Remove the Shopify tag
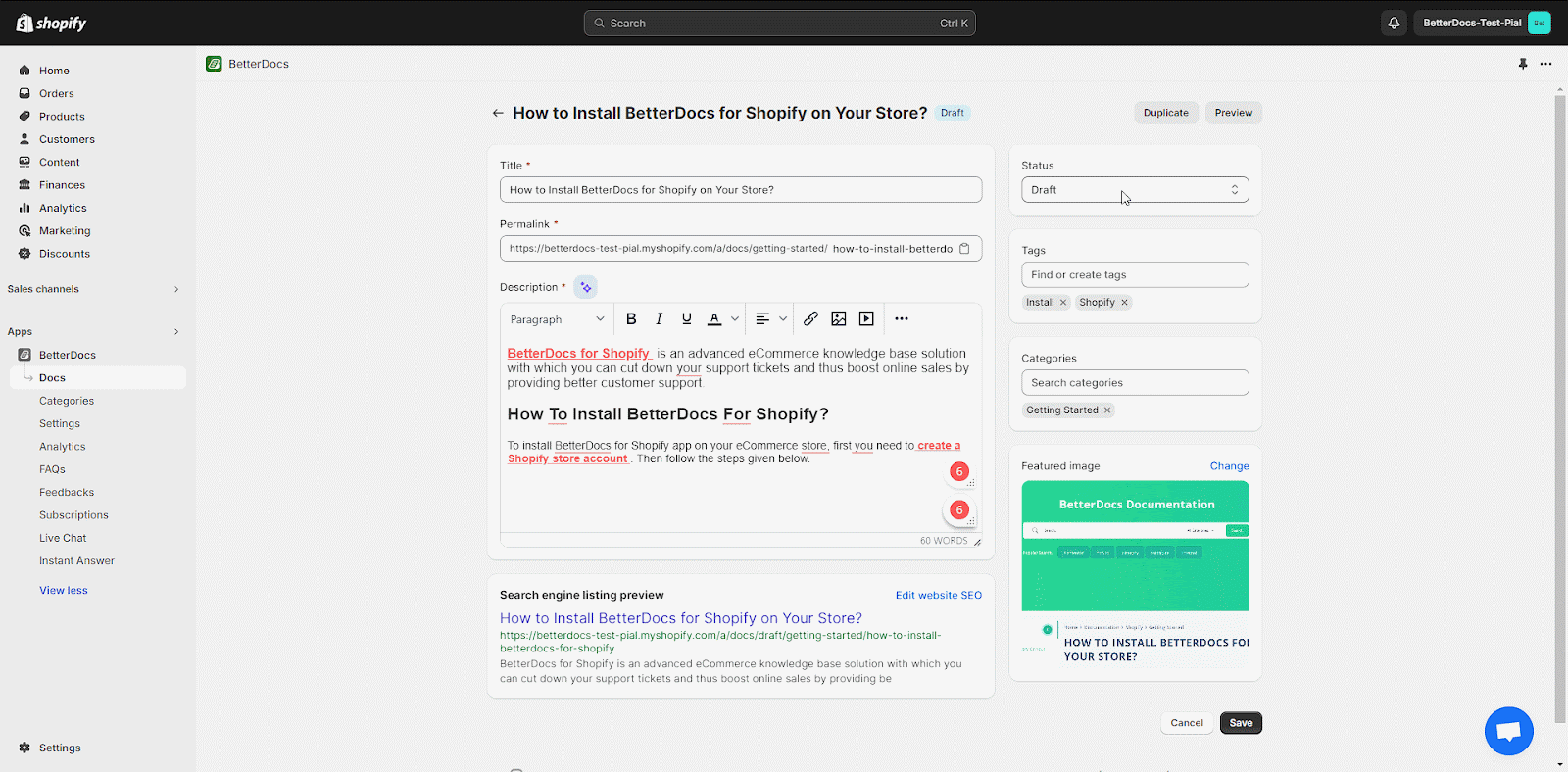The height and width of the screenshot is (772, 1568). (1124, 303)
